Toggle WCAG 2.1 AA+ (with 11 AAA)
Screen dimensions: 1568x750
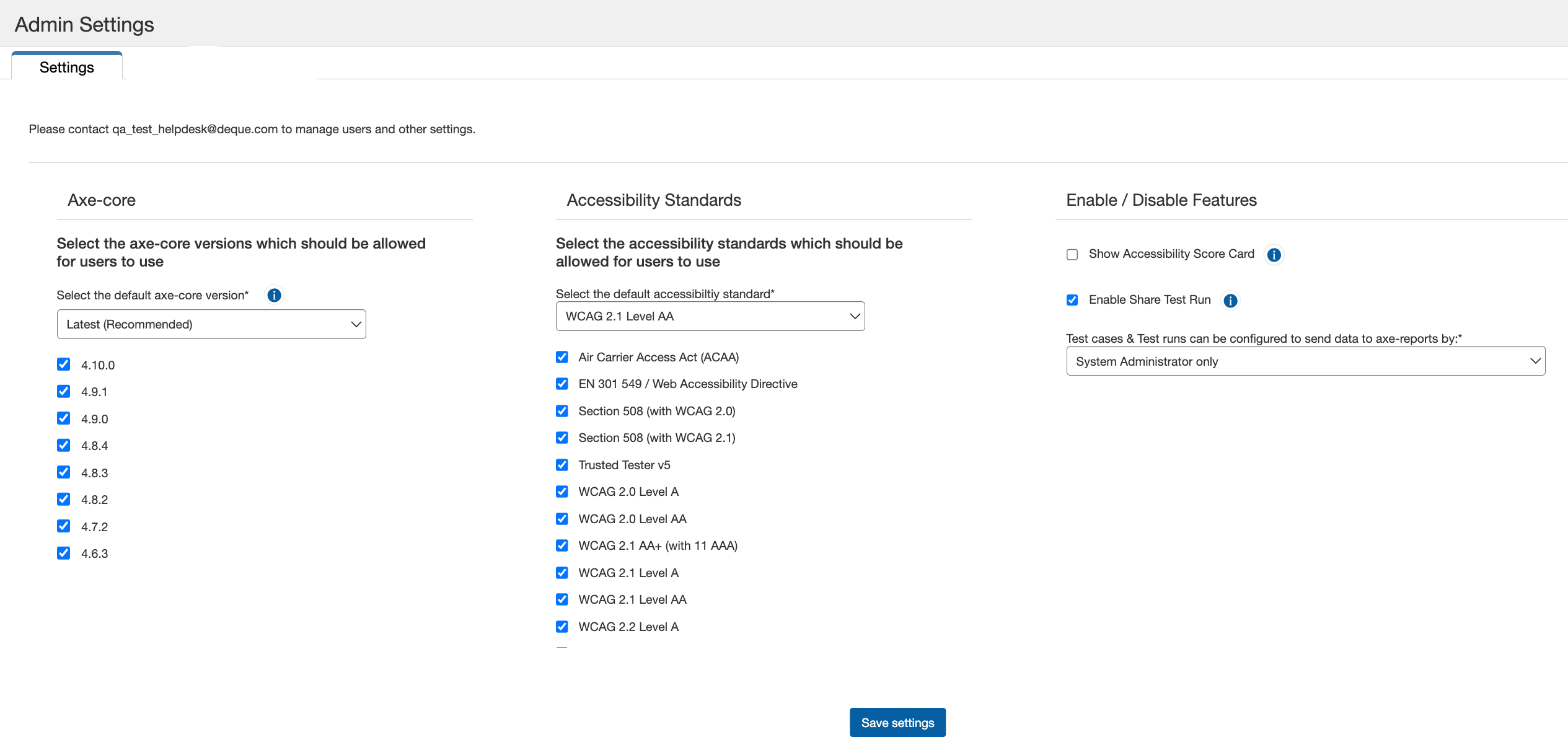[562, 545]
